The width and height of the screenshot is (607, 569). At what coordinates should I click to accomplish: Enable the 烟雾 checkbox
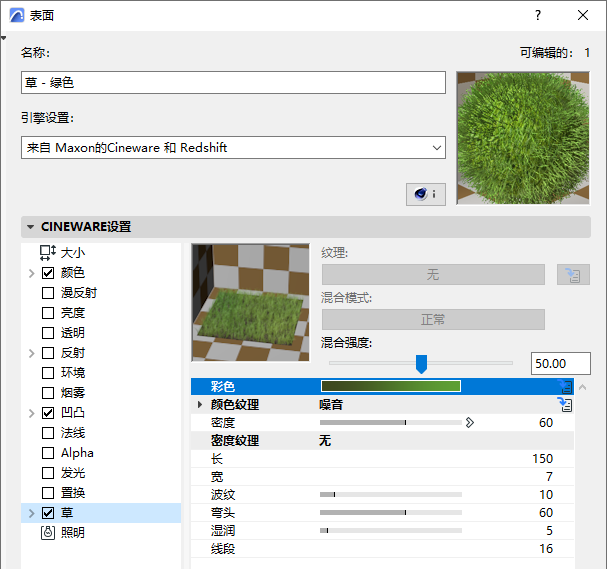[x=48, y=393]
